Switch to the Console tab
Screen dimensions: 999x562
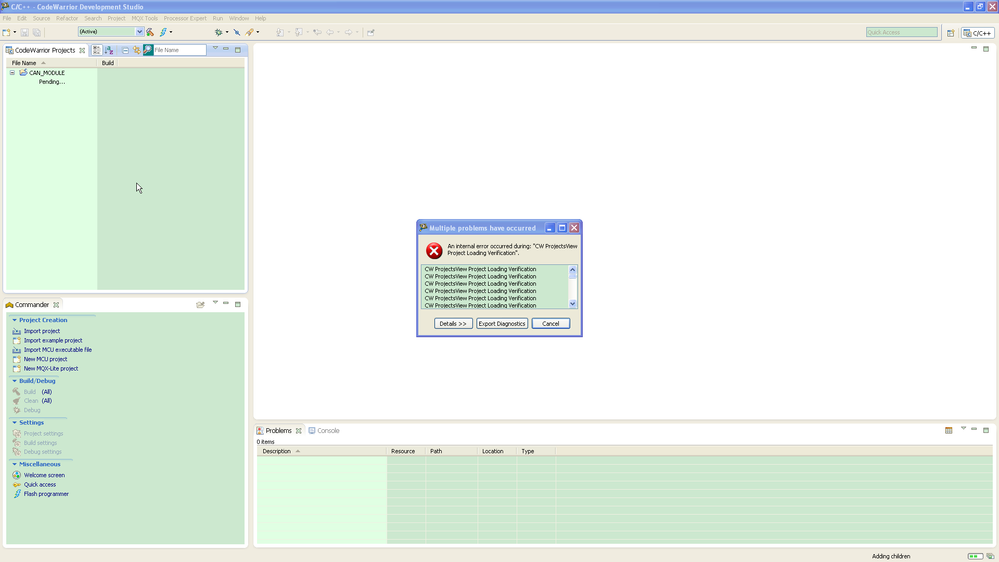coord(324,431)
